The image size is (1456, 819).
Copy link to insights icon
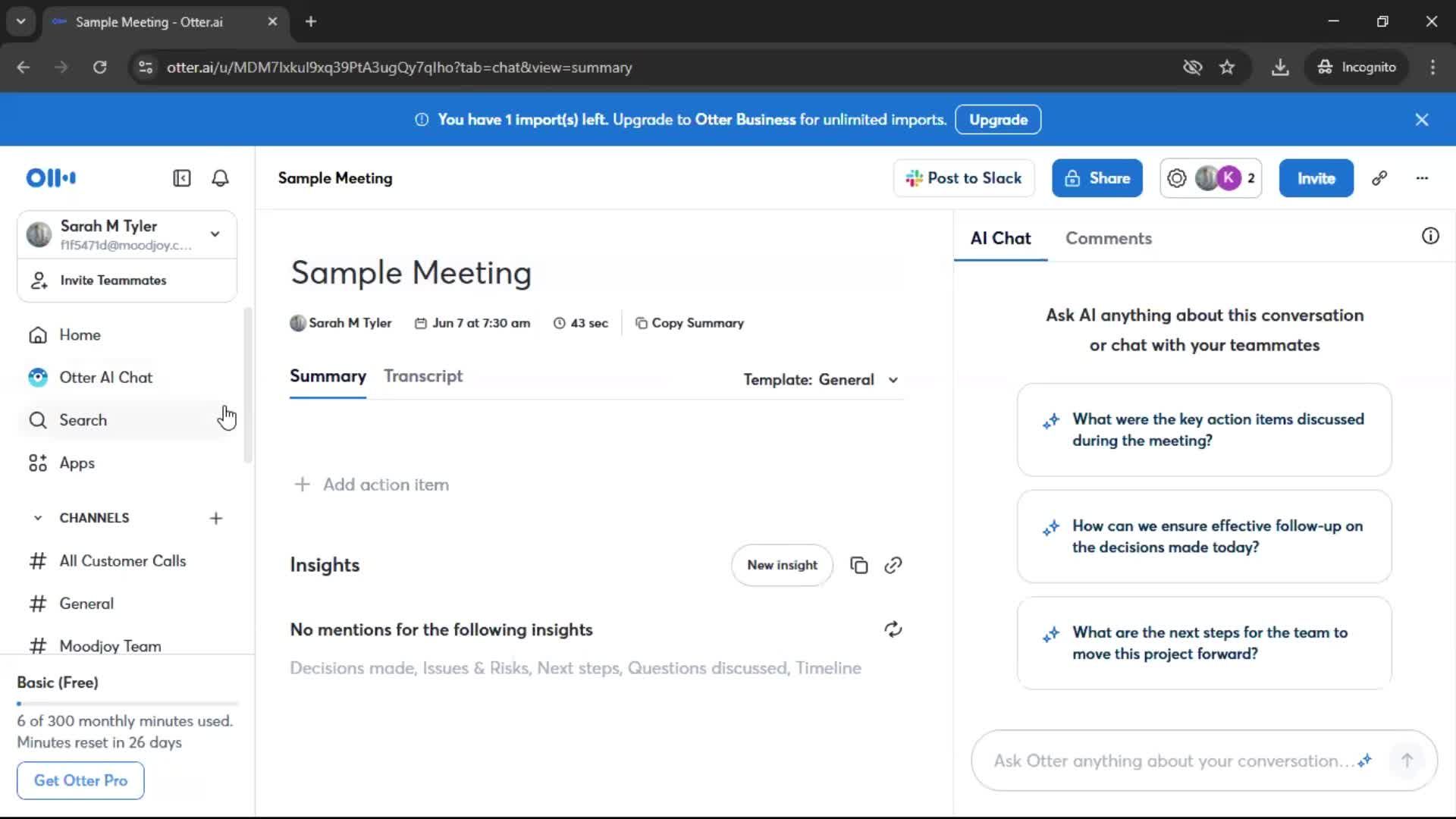pyautogui.click(x=893, y=565)
